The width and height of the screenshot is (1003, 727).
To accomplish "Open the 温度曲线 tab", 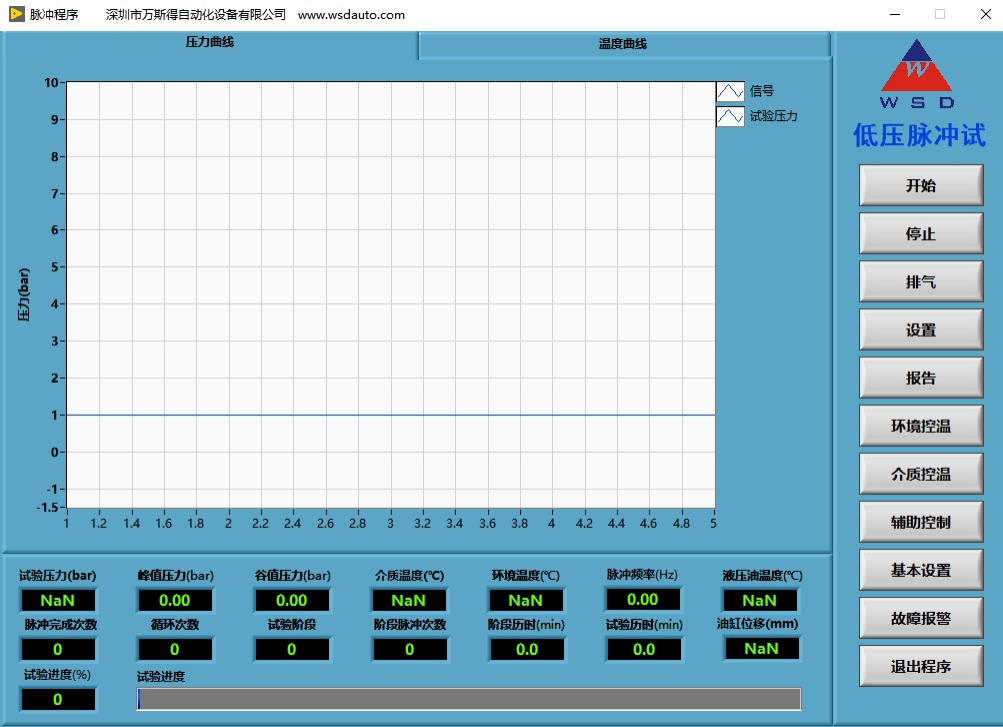I will pyautogui.click(x=623, y=45).
